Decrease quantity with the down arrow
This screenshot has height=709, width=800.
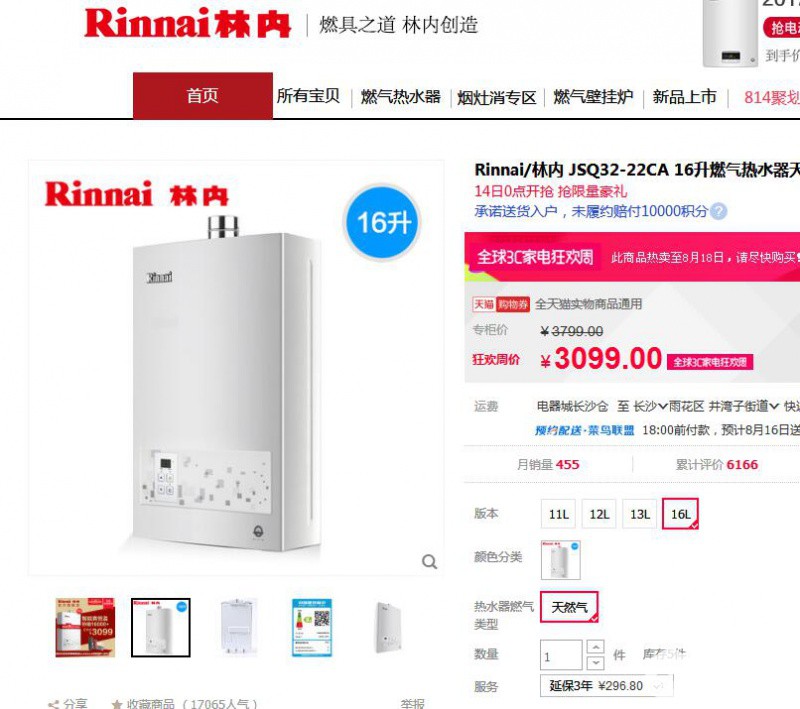pyautogui.click(x=595, y=662)
